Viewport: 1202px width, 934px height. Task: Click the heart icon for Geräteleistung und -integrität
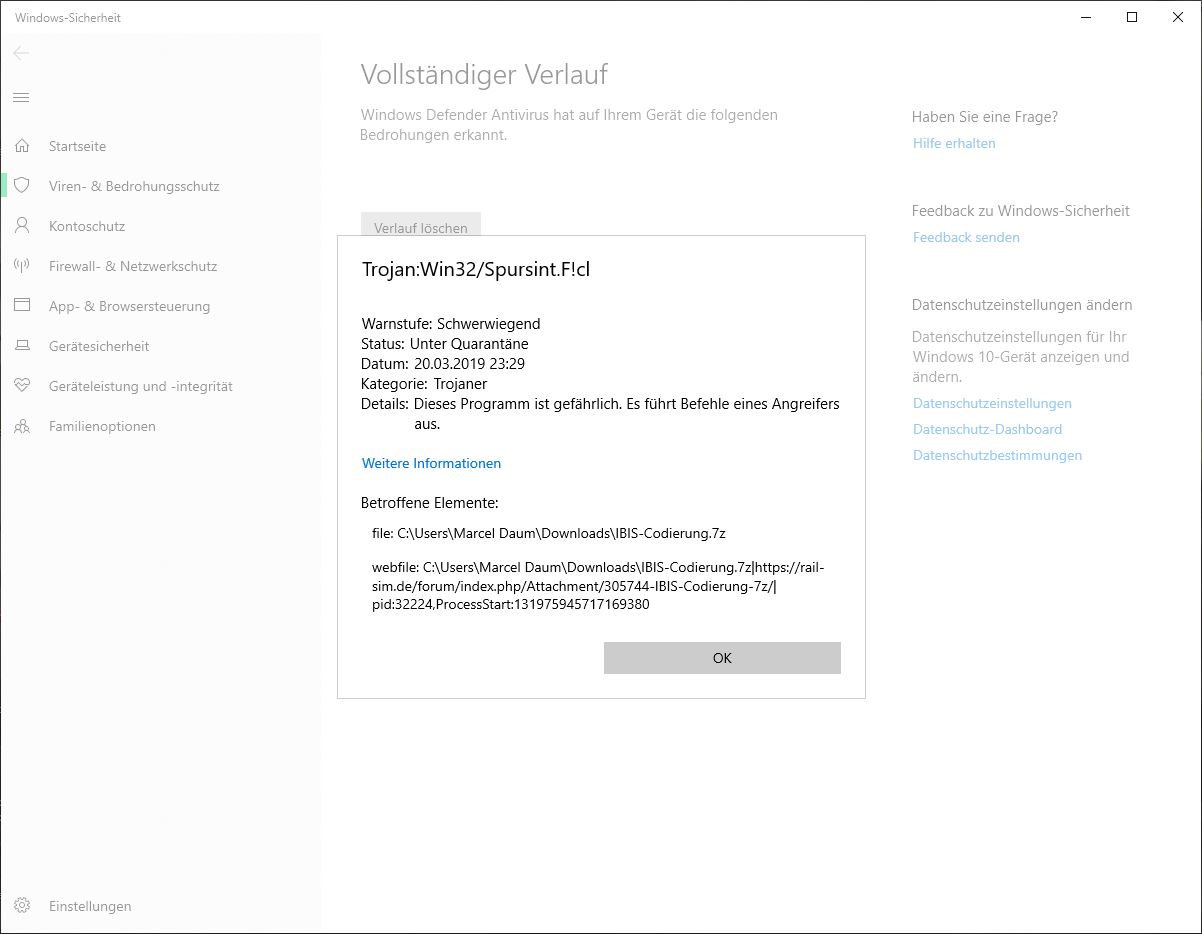(22, 386)
